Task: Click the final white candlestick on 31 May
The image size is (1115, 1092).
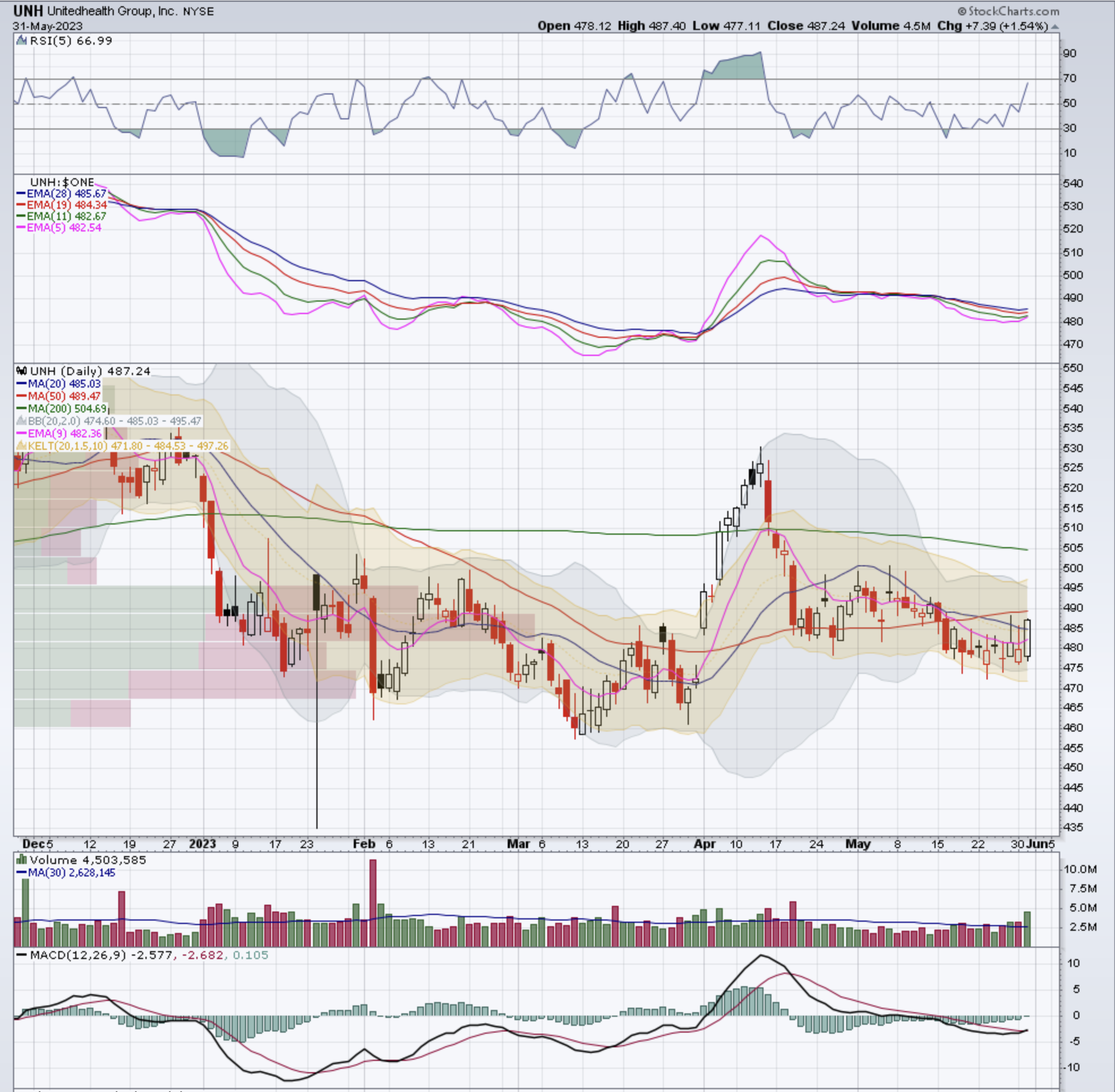Action: click(x=1027, y=638)
